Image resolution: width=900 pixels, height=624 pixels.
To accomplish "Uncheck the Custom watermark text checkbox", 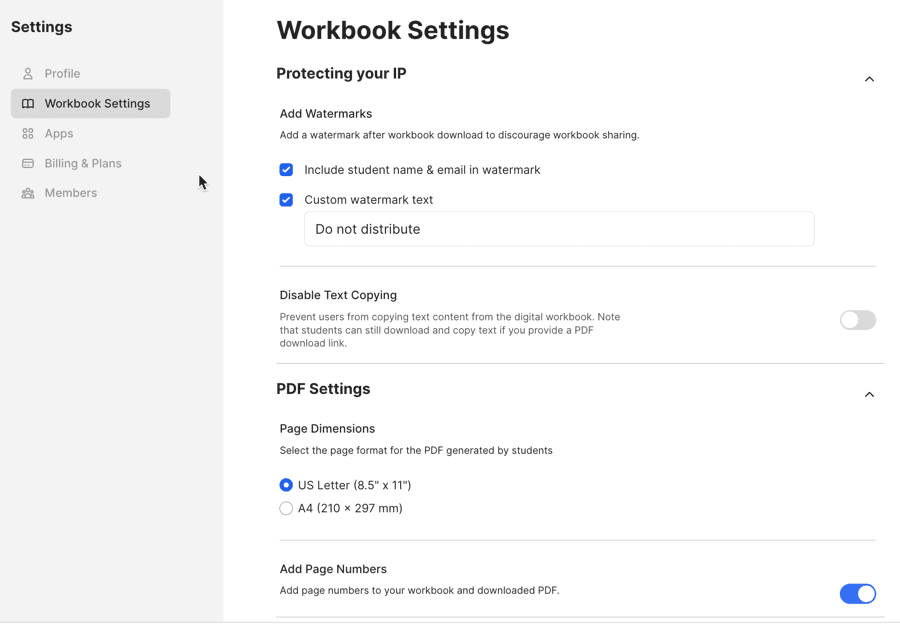I will (286, 200).
